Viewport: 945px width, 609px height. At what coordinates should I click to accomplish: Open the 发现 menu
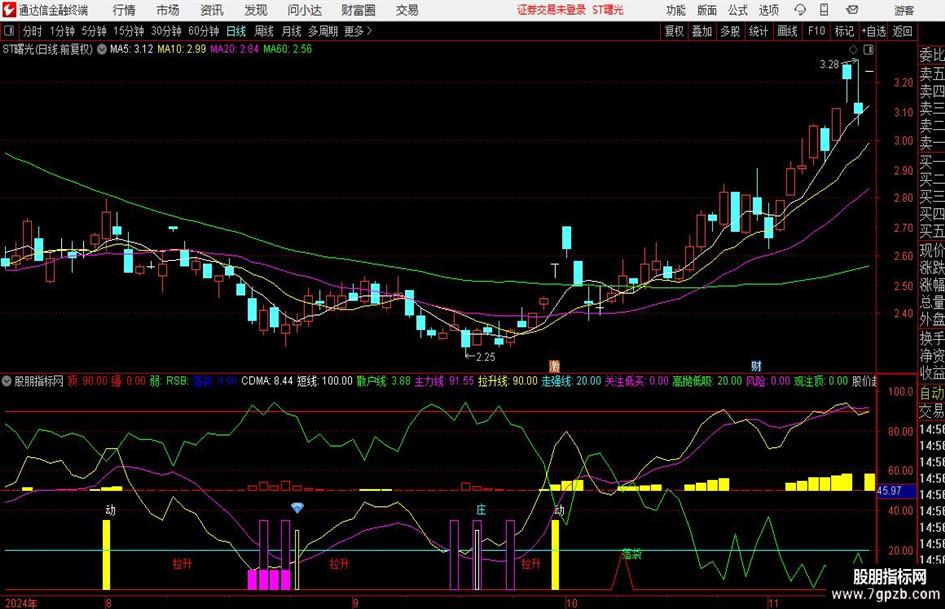click(x=256, y=10)
